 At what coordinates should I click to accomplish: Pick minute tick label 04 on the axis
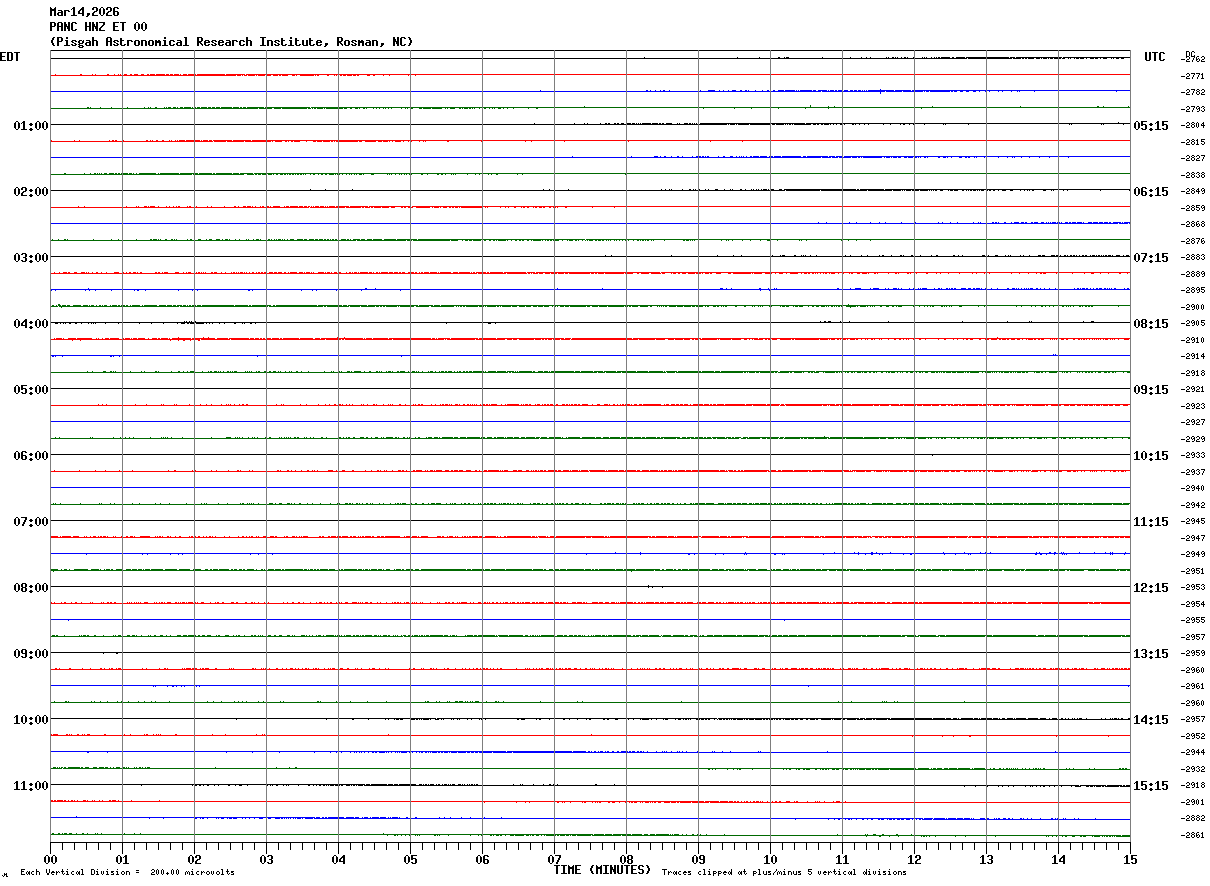(x=338, y=859)
